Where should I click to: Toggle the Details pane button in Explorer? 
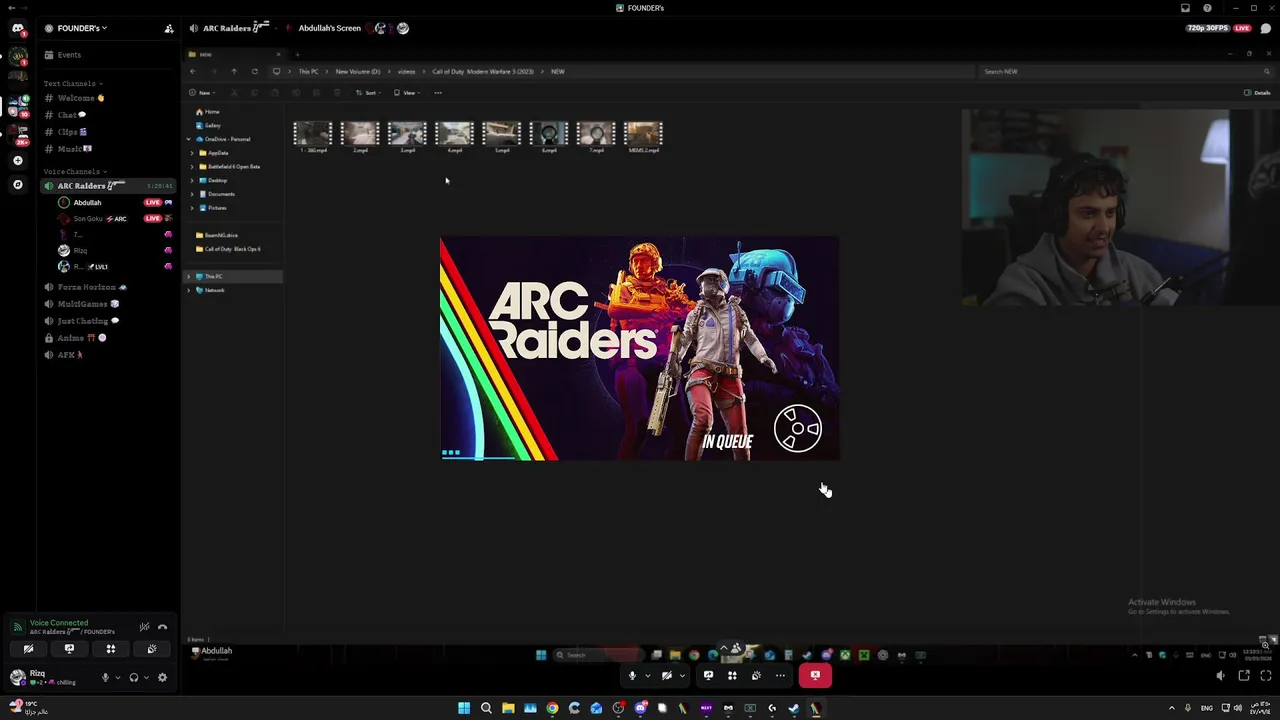1257,93
